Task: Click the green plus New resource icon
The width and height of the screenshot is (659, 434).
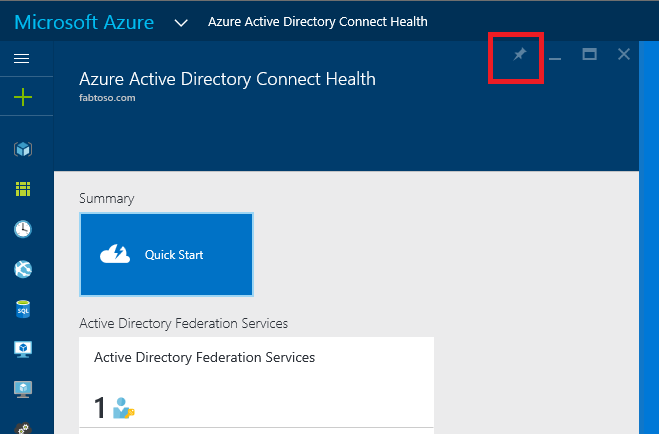Action: pyautogui.click(x=22, y=97)
